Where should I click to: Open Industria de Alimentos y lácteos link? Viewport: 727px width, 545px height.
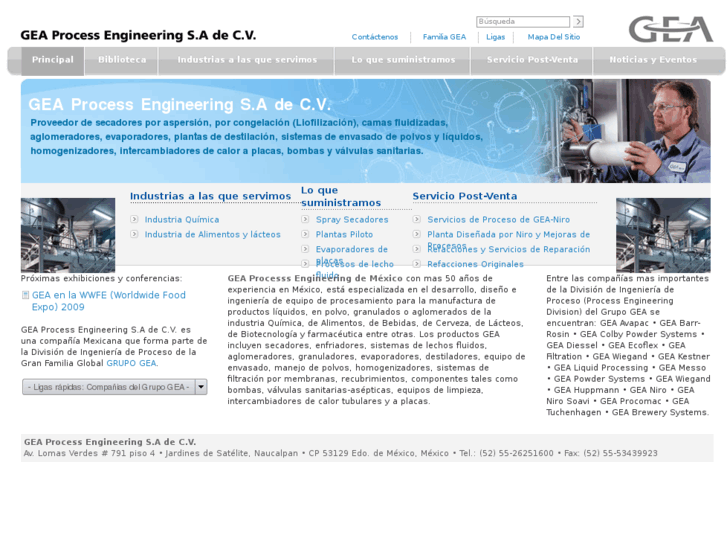coord(212,235)
